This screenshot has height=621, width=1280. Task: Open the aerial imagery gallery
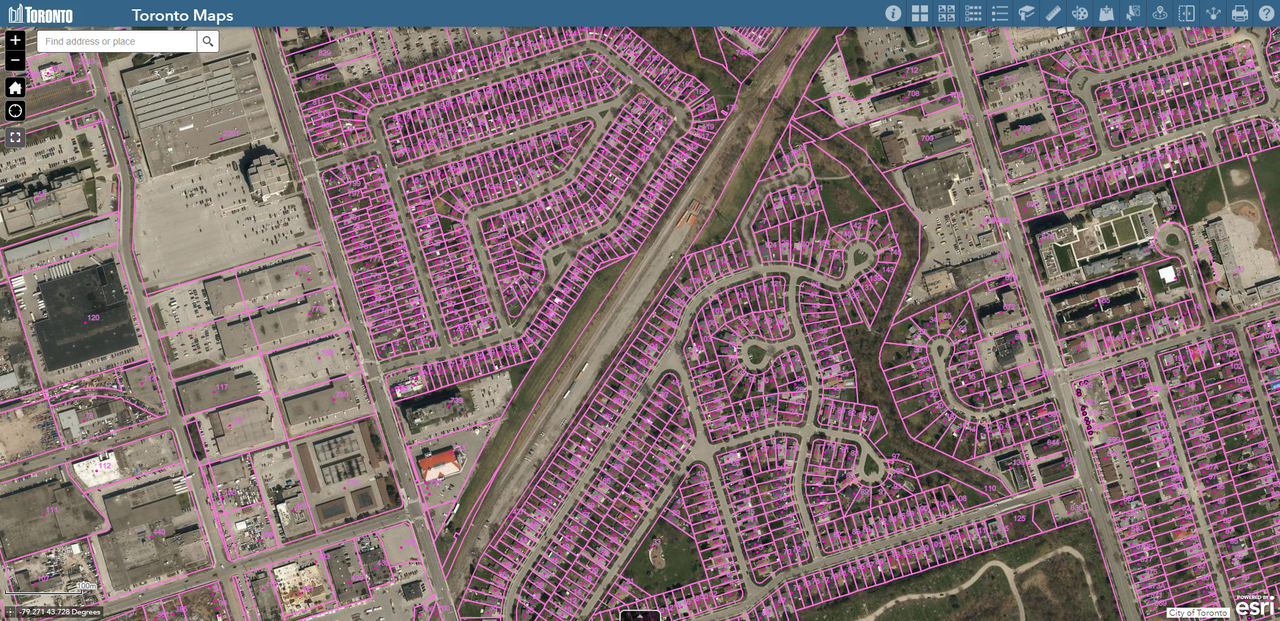(x=946, y=13)
